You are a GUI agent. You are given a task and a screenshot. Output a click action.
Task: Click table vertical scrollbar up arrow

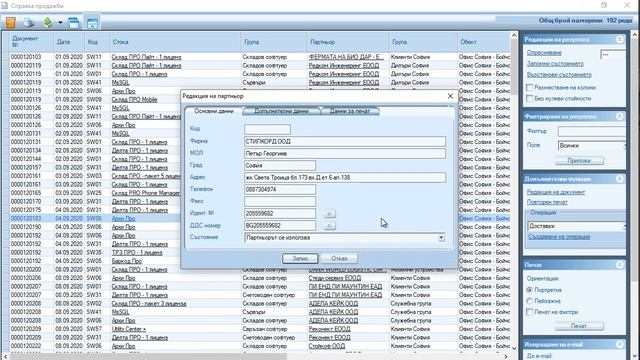pyautogui.click(x=514, y=36)
